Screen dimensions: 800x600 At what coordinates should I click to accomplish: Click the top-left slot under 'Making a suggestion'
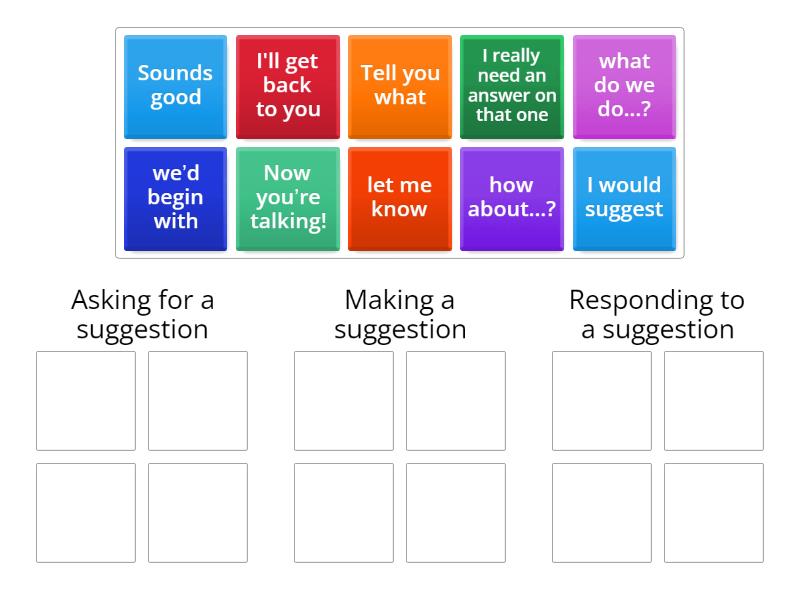tap(345, 400)
